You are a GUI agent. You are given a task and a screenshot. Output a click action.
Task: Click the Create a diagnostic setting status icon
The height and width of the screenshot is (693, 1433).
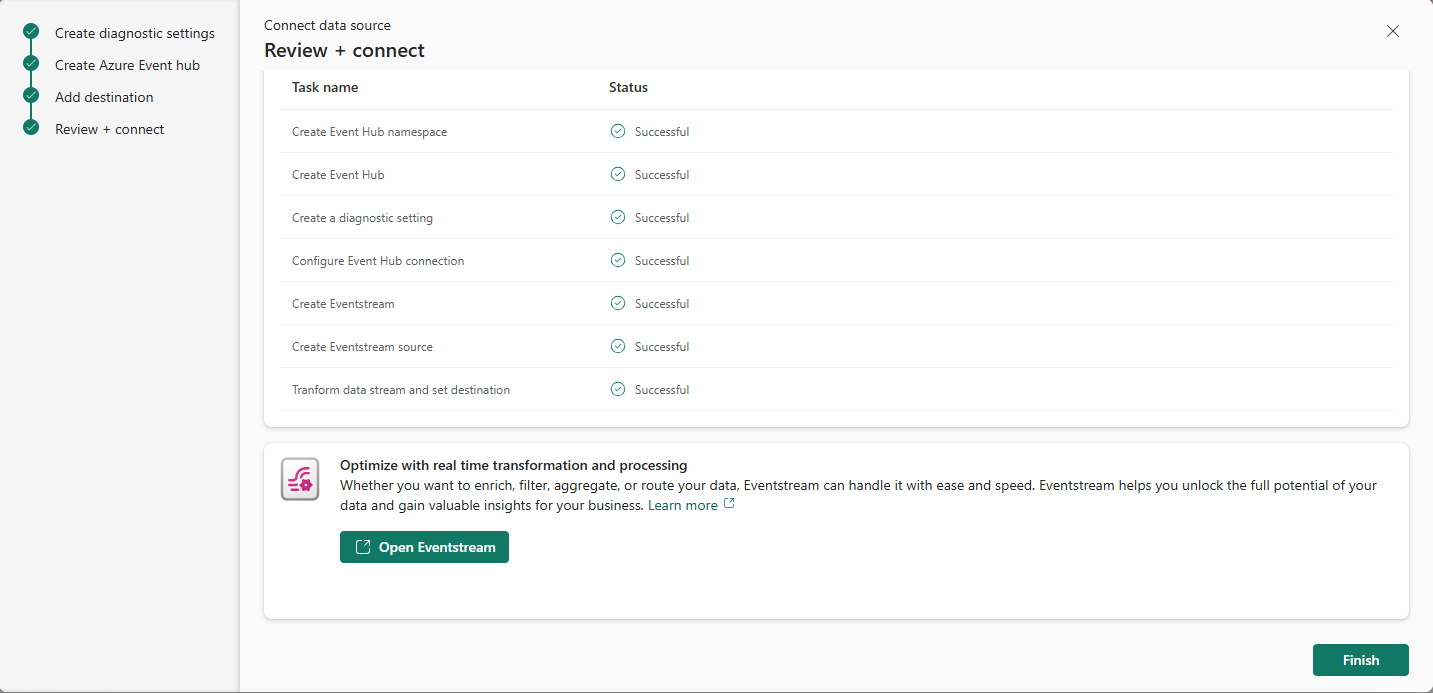click(x=618, y=217)
